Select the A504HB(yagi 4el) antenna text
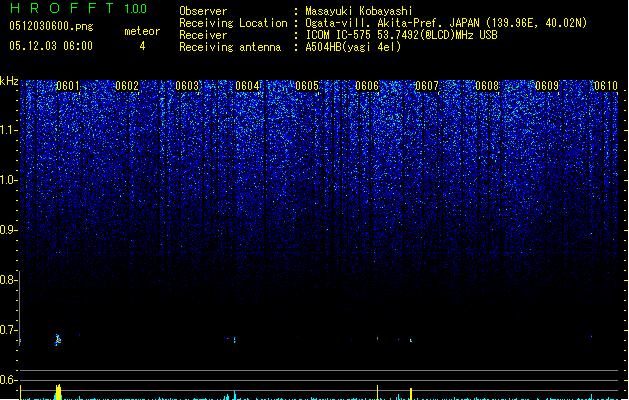The height and width of the screenshot is (400, 629). [x=353, y=47]
